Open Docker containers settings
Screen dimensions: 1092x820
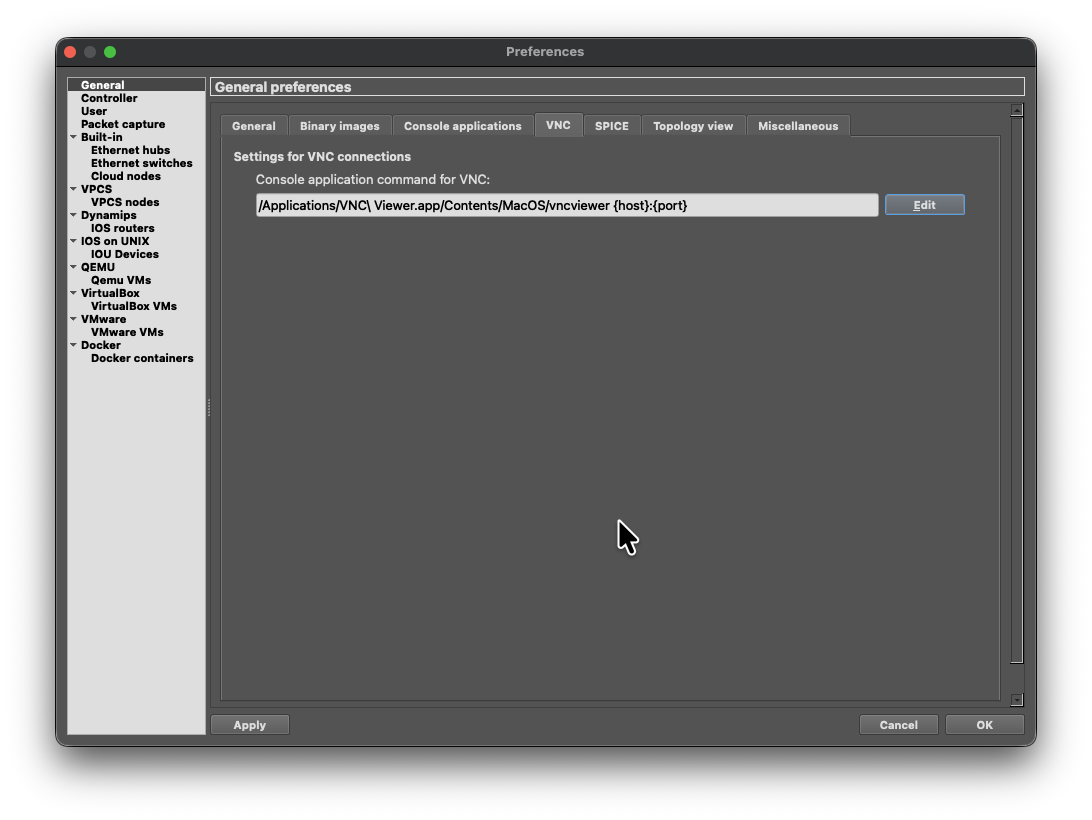142,358
